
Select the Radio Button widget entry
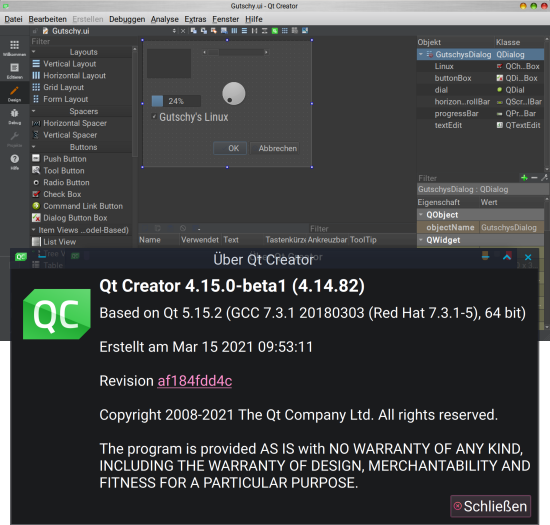[x=61, y=182]
